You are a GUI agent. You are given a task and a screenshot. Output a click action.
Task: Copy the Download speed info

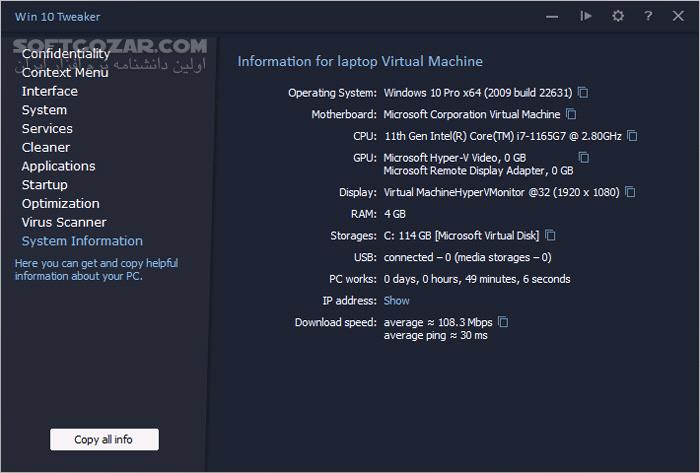pyautogui.click(x=503, y=322)
